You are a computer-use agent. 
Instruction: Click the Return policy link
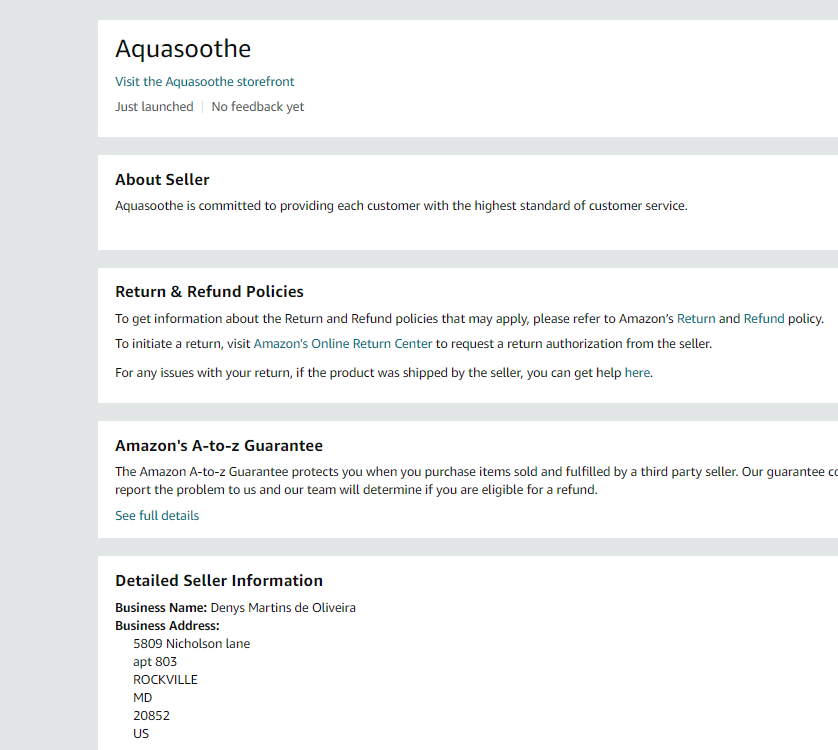(x=696, y=319)
